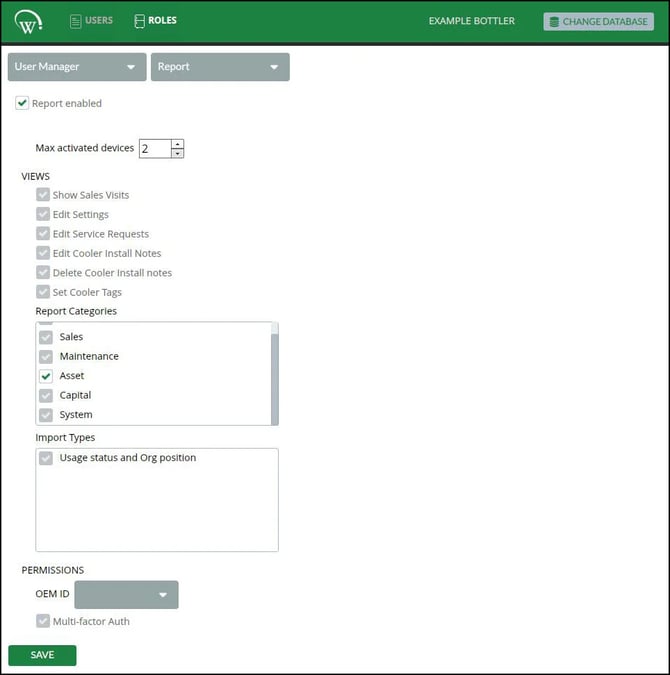Image resolution: width=670 pixels, height=675 pixels.
Task: Toggle Usage status and Org position checkbox
Action: point(46,458)
